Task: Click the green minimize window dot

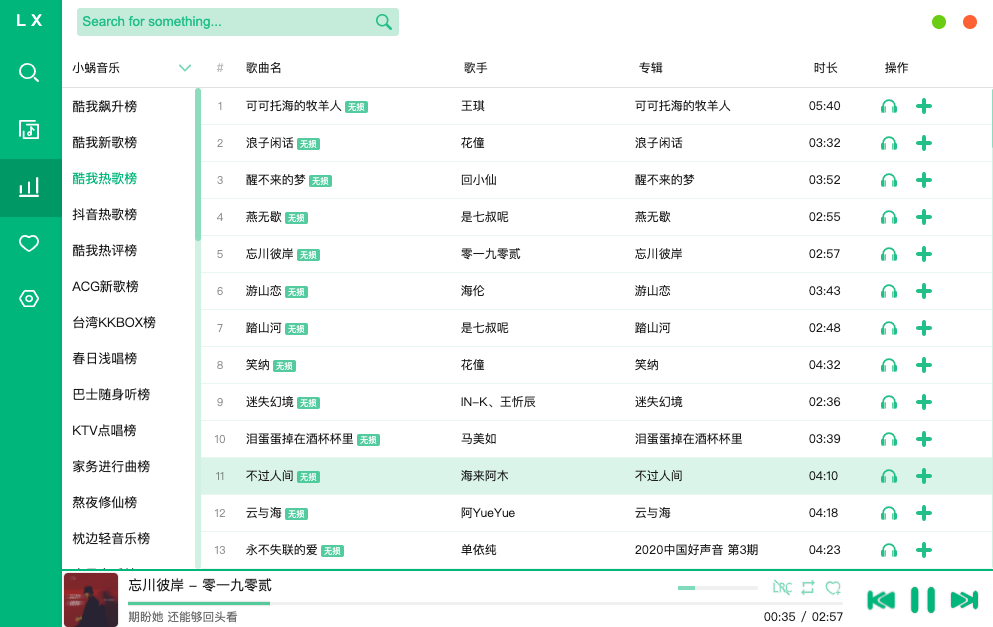Action: [x=939, y=22]
